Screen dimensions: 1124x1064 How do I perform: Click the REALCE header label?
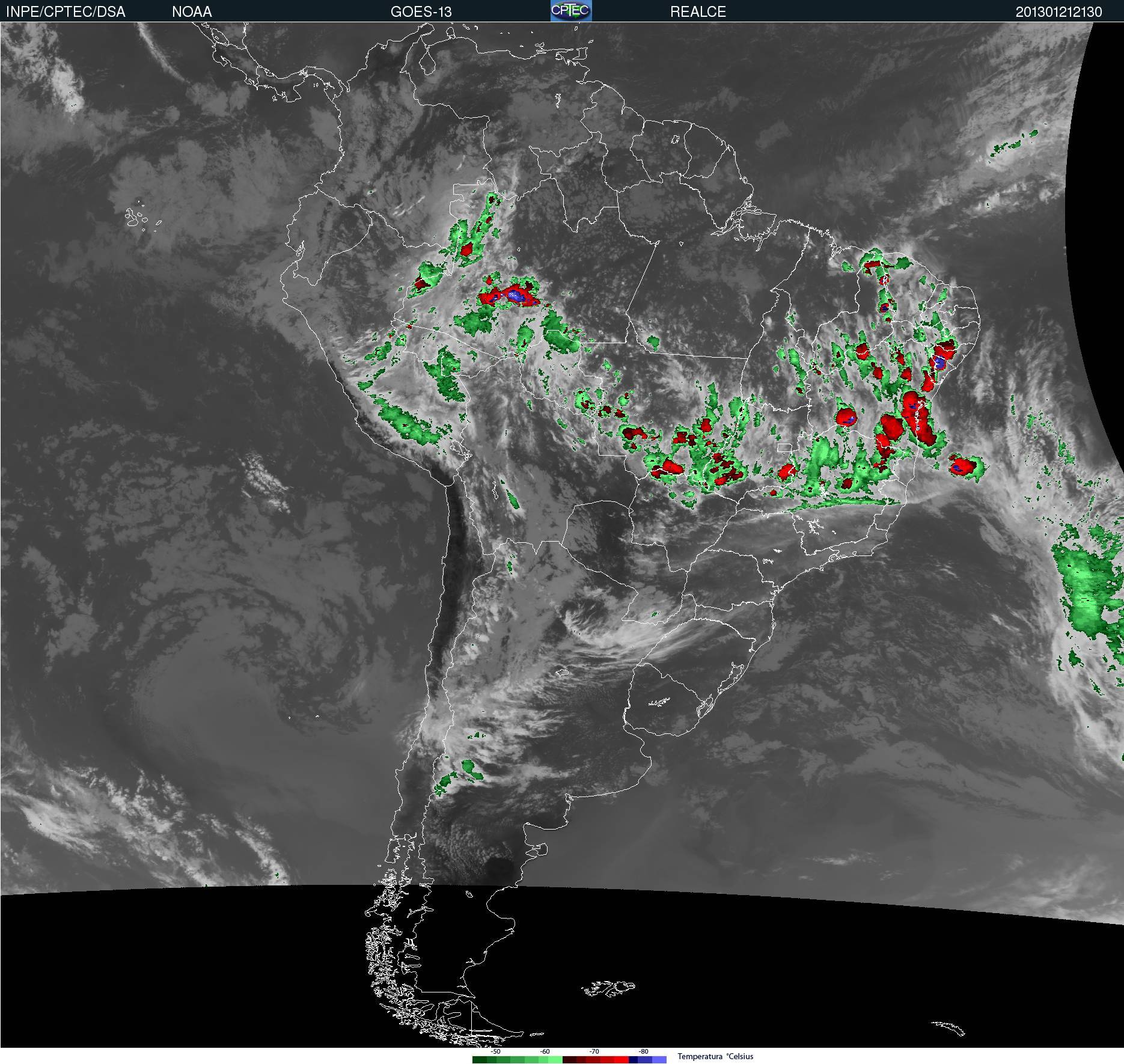coord(698,11)
